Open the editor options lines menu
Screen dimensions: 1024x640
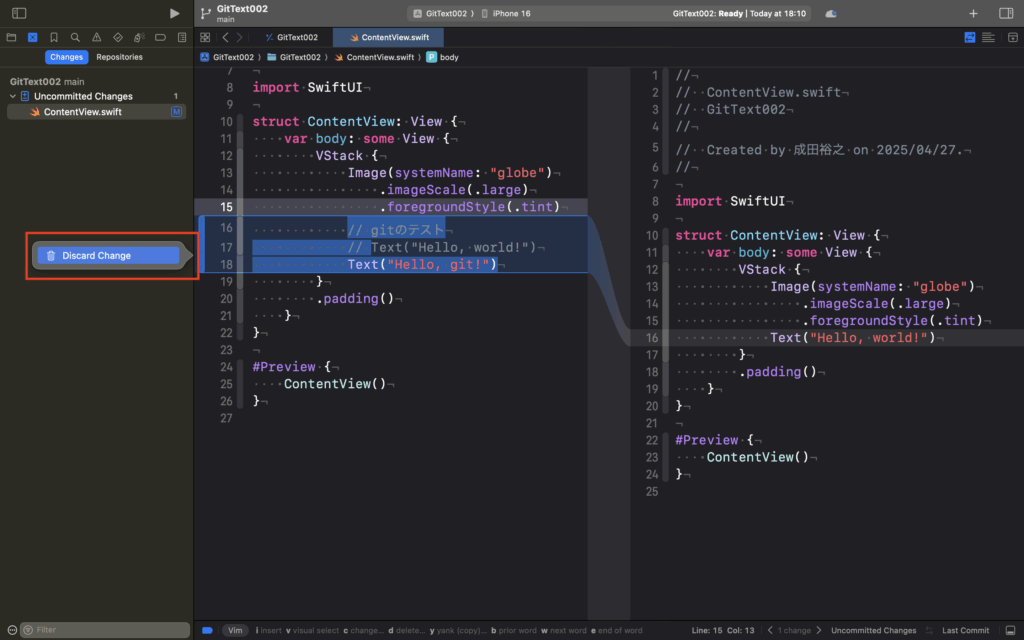988,37
